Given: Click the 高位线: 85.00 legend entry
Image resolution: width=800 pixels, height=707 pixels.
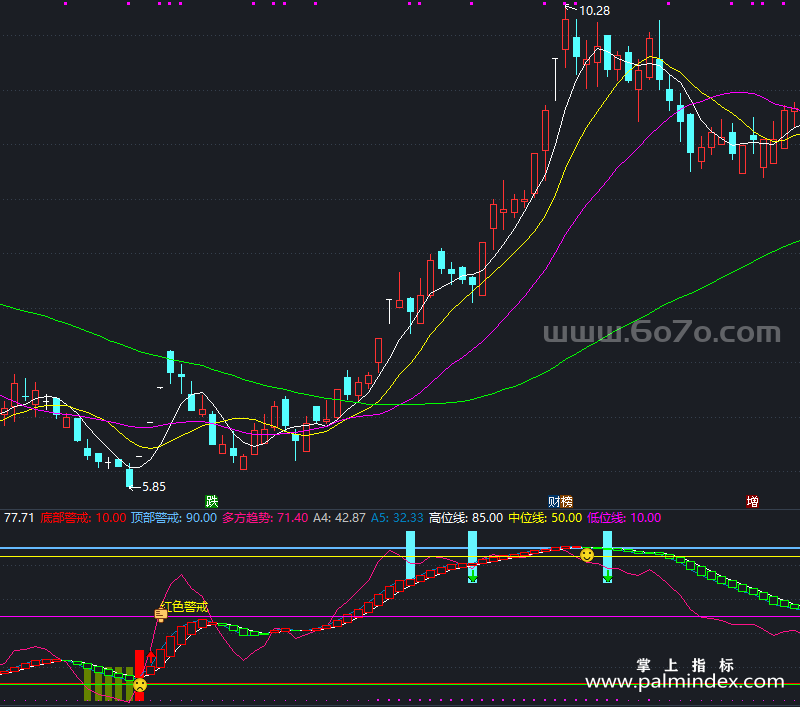Looking at the screenshot, I should (x=466, y=518).
